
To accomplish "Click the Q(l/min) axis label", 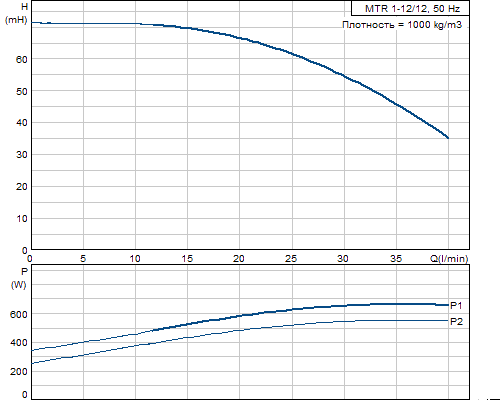I will coord(449,258).
